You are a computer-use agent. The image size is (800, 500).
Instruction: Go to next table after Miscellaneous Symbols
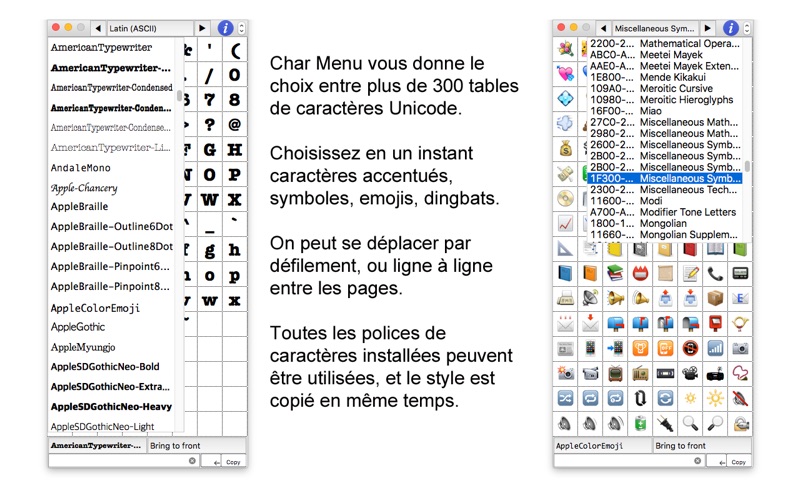point(707,28)
